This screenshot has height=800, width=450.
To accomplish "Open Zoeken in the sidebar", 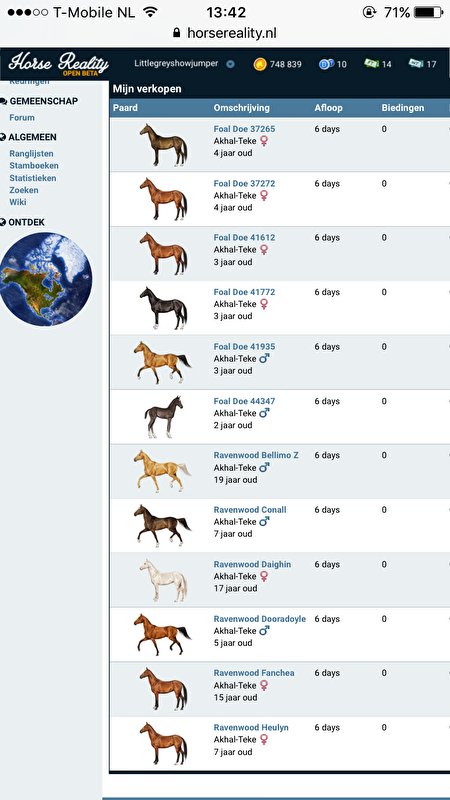I will coord(23,190).
